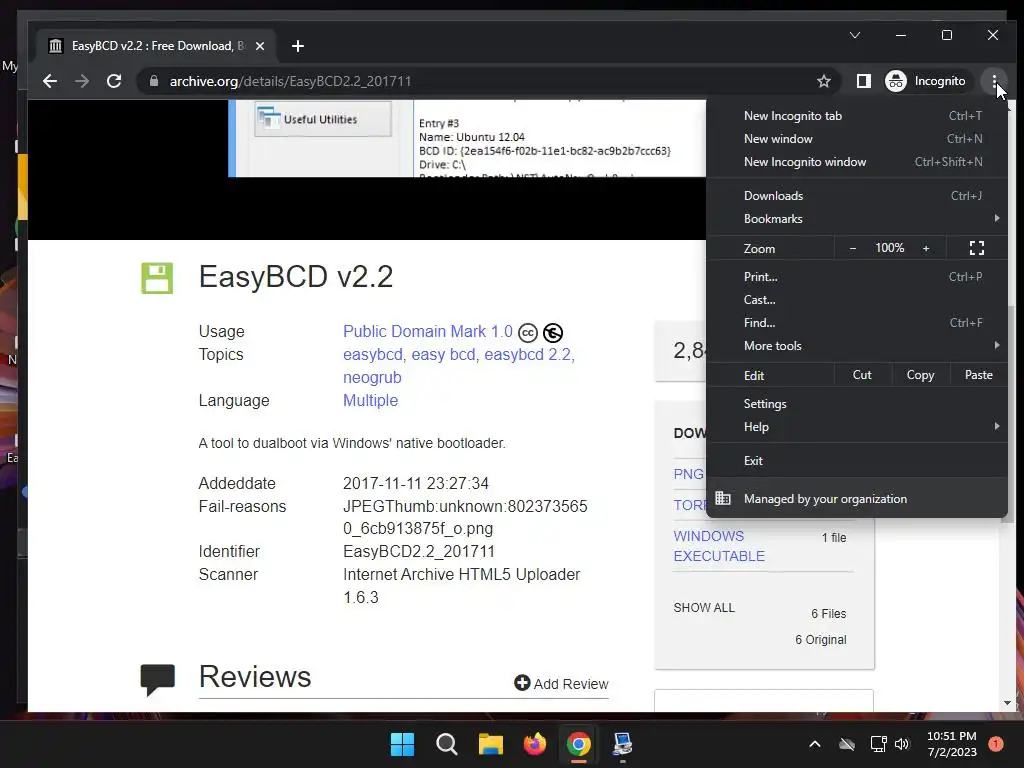Click the Useful Utilities button in screenshot
Image resolution: width=1024 pixels, height=768 pixels.
click(x=323, y=120)
